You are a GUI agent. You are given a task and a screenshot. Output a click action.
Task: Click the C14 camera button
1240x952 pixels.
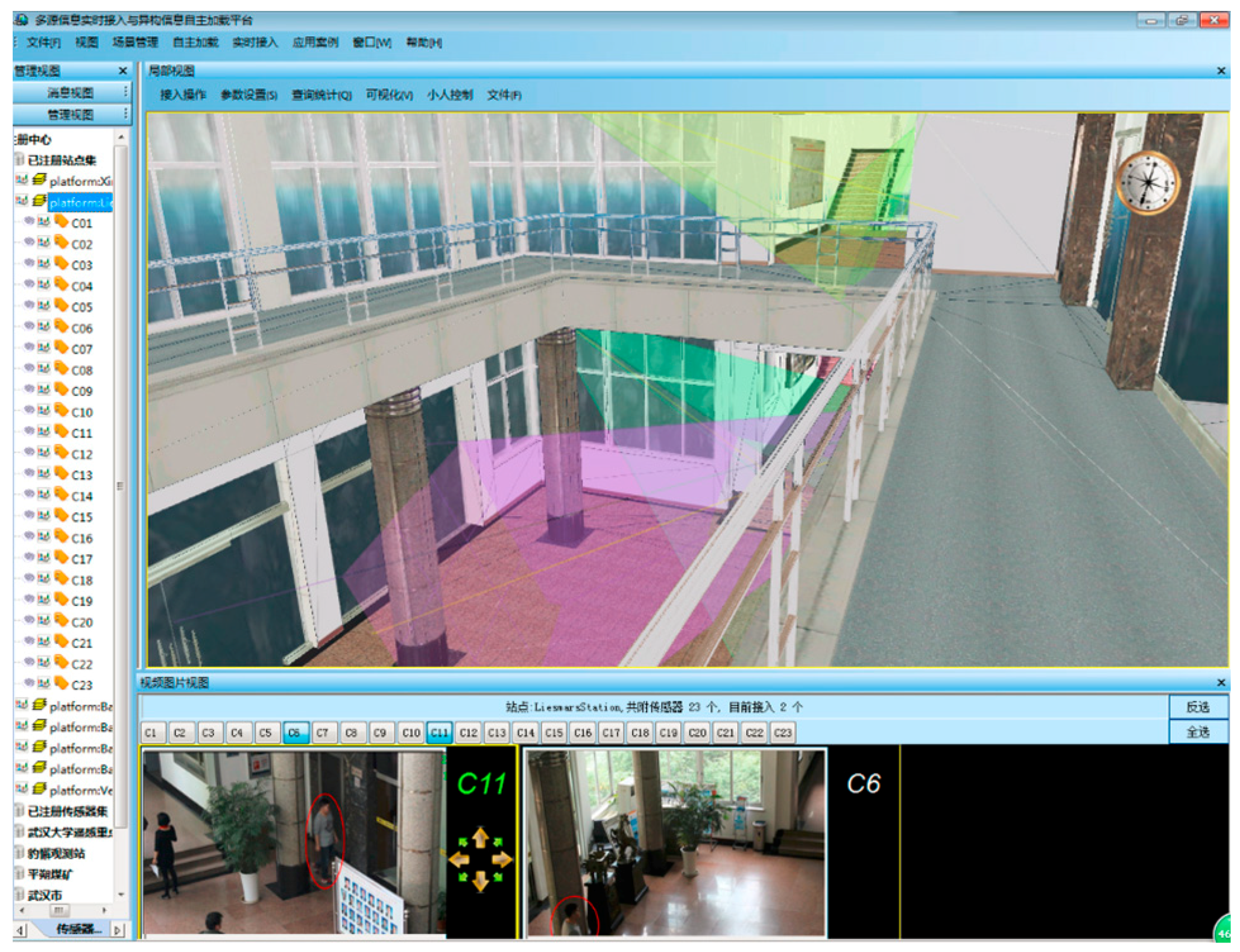pyautogui.click(x=525, y=733)
